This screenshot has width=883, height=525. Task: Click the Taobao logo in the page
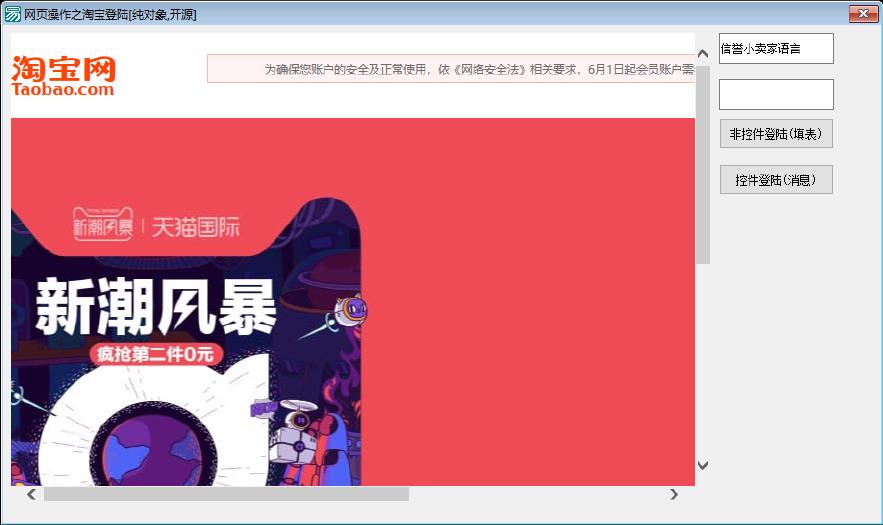tap(63, 75)
